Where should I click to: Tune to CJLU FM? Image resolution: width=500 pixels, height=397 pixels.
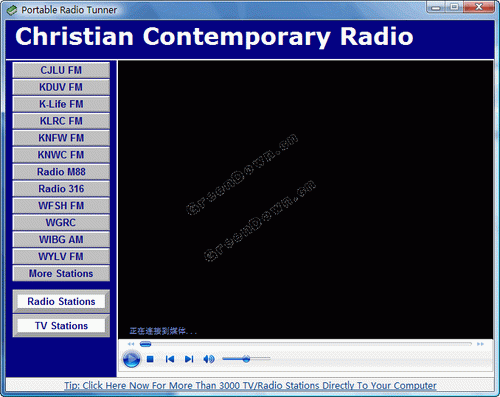pos(61,70)
